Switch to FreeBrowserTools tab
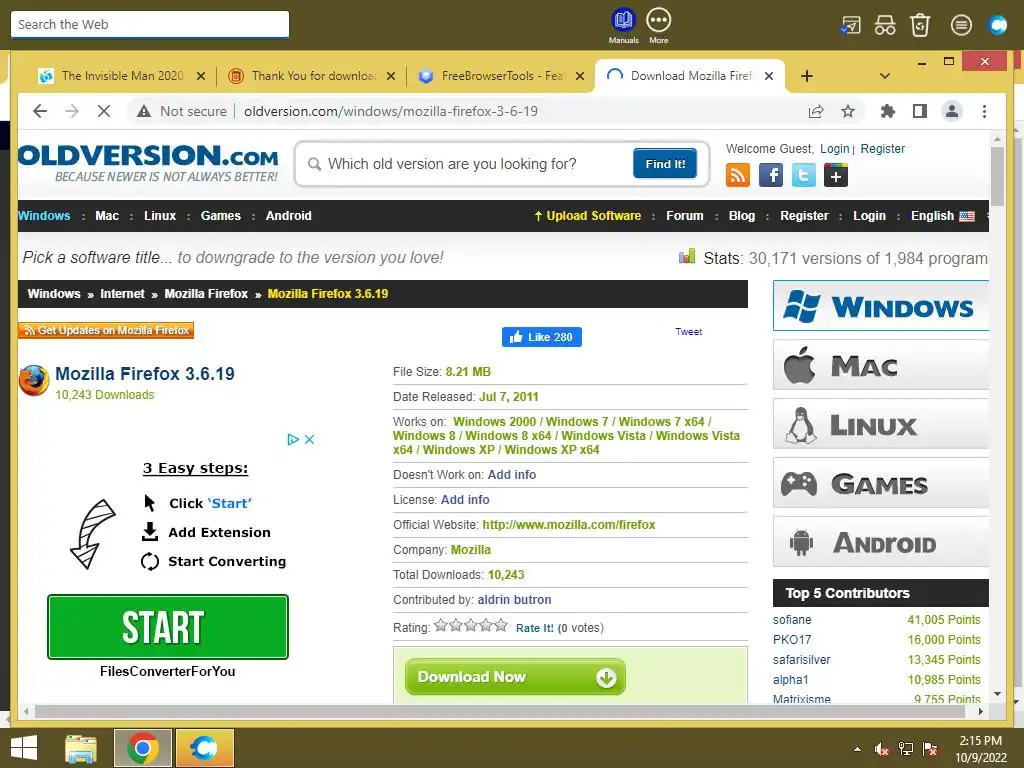The height and width of the screenshot is (768, 1024). [501, 76]
